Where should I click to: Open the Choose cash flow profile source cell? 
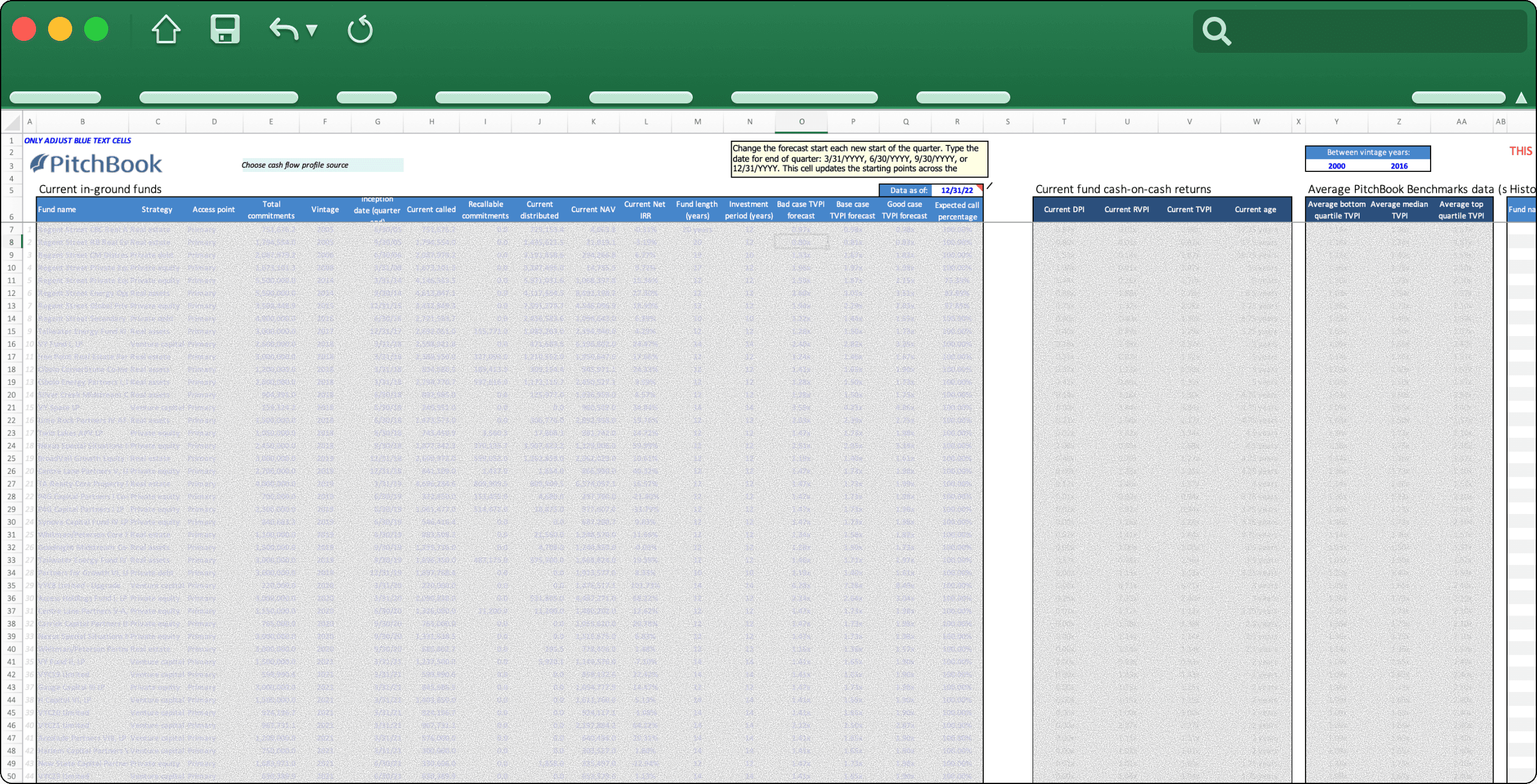322,165
